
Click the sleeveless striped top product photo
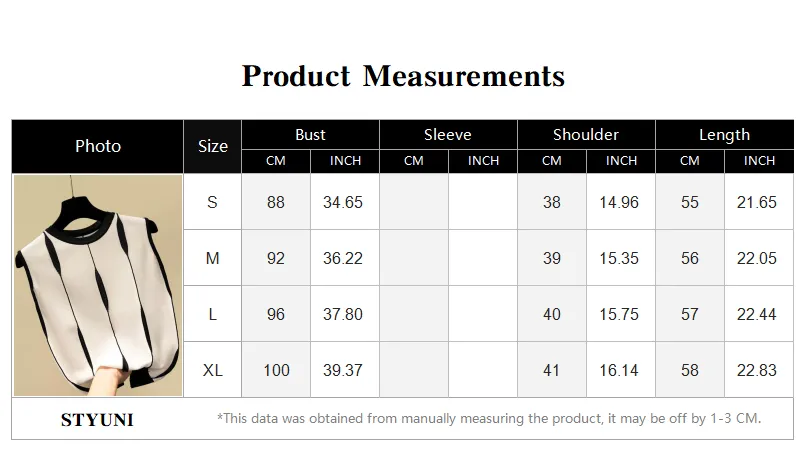pos(98,285)
